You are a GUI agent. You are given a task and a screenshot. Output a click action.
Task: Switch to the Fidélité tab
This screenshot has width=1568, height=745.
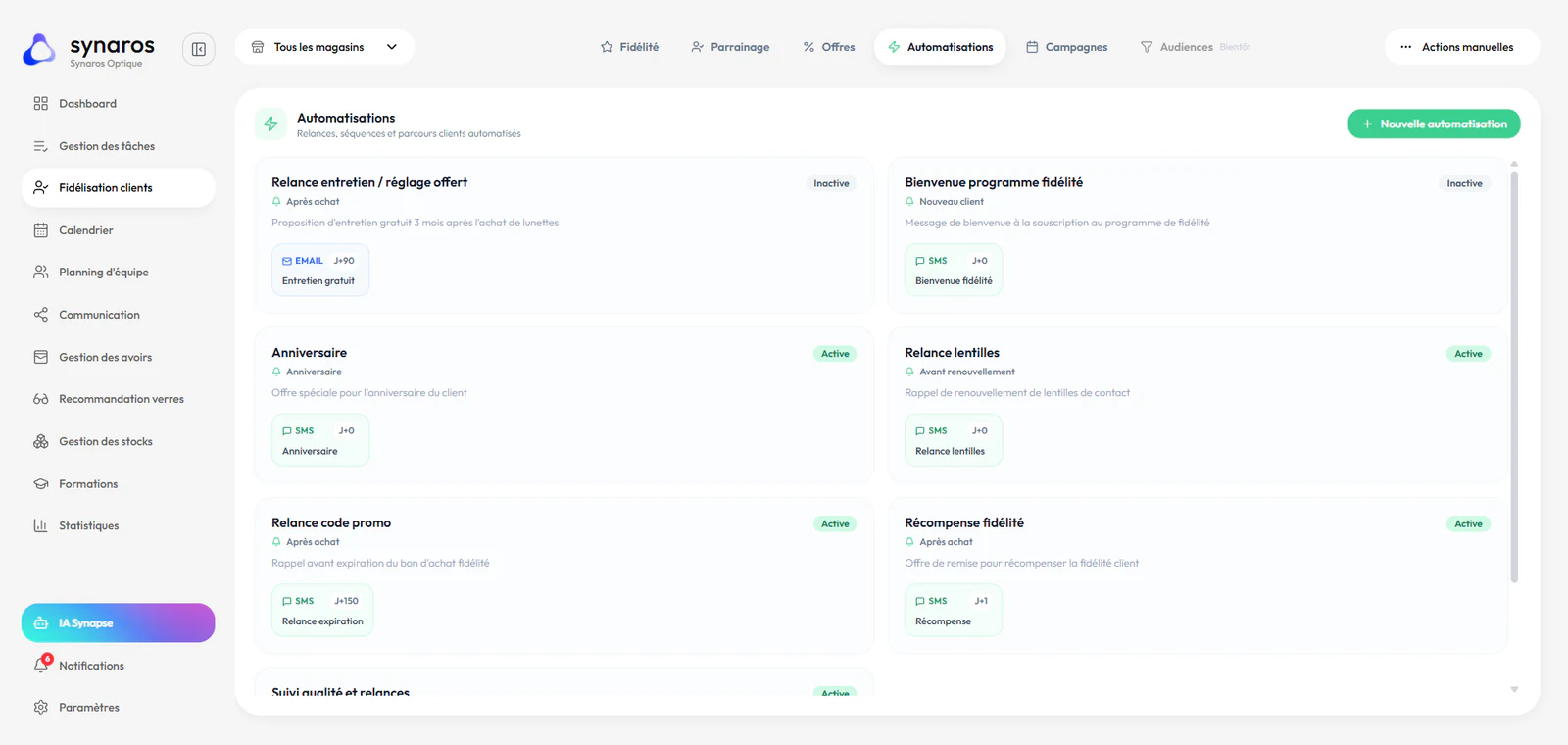(x=629, y=47)
